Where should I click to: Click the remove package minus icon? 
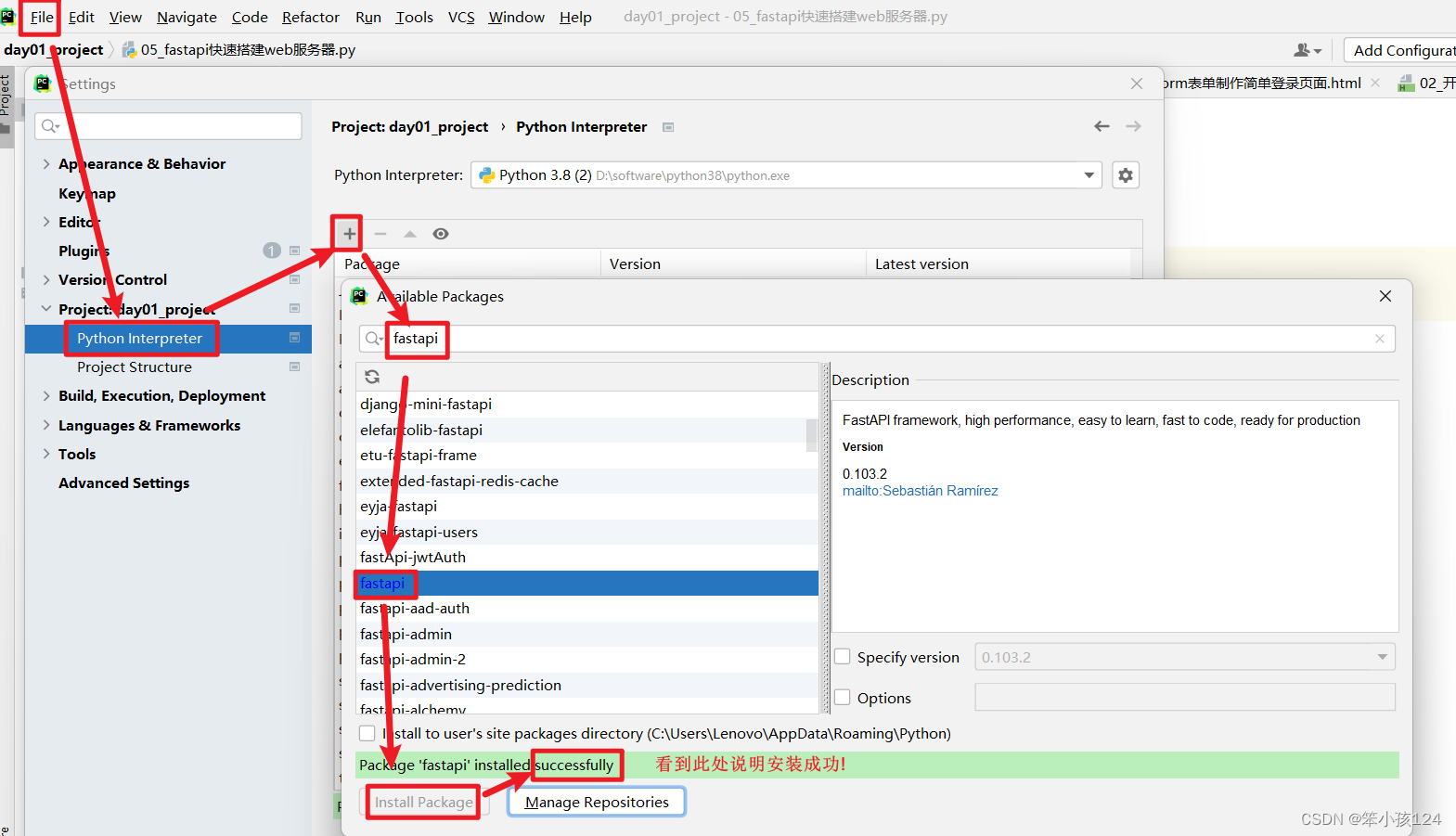[380, 234]
